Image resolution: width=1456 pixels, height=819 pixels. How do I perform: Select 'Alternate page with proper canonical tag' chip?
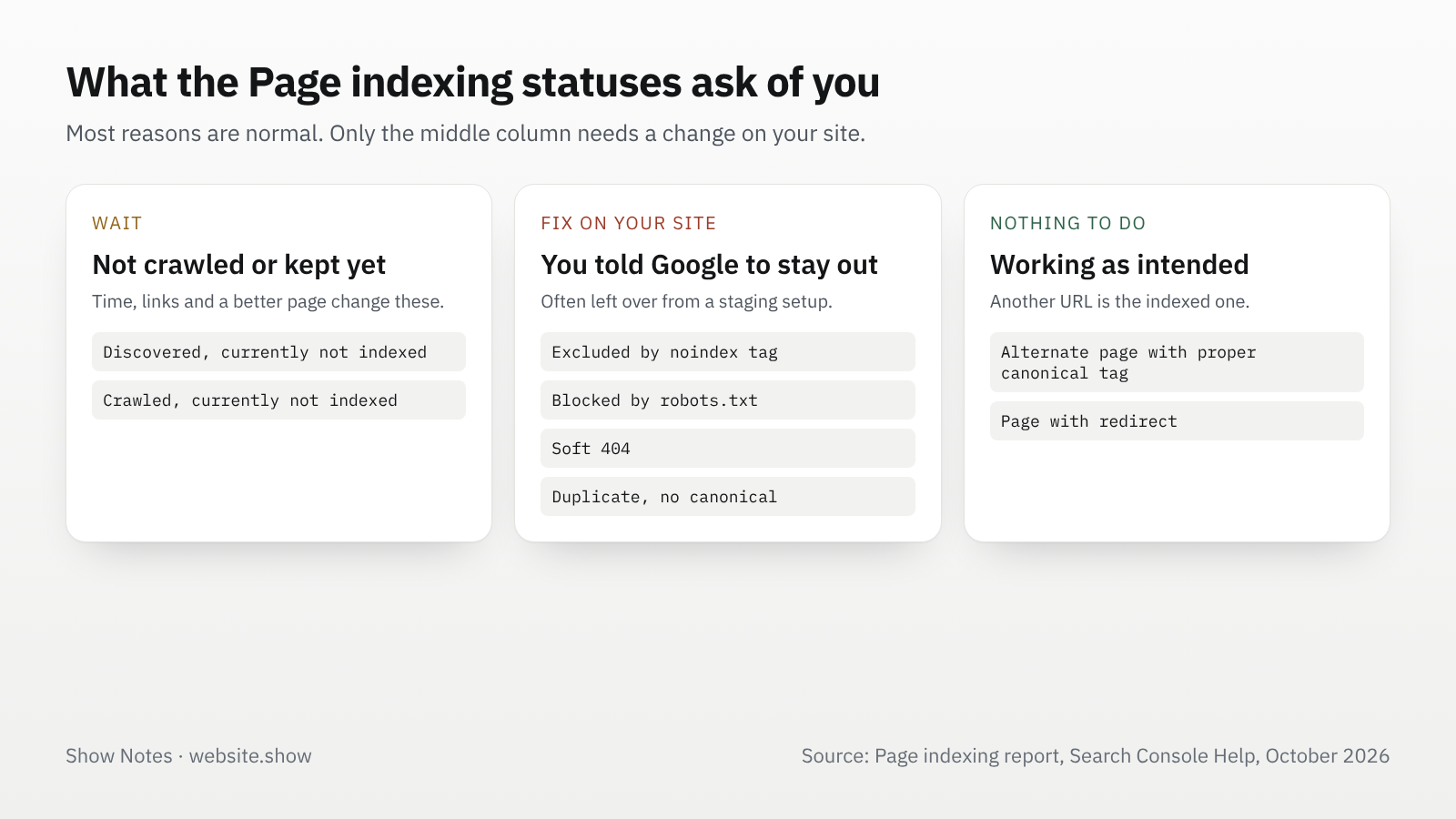click(1177, 362)
